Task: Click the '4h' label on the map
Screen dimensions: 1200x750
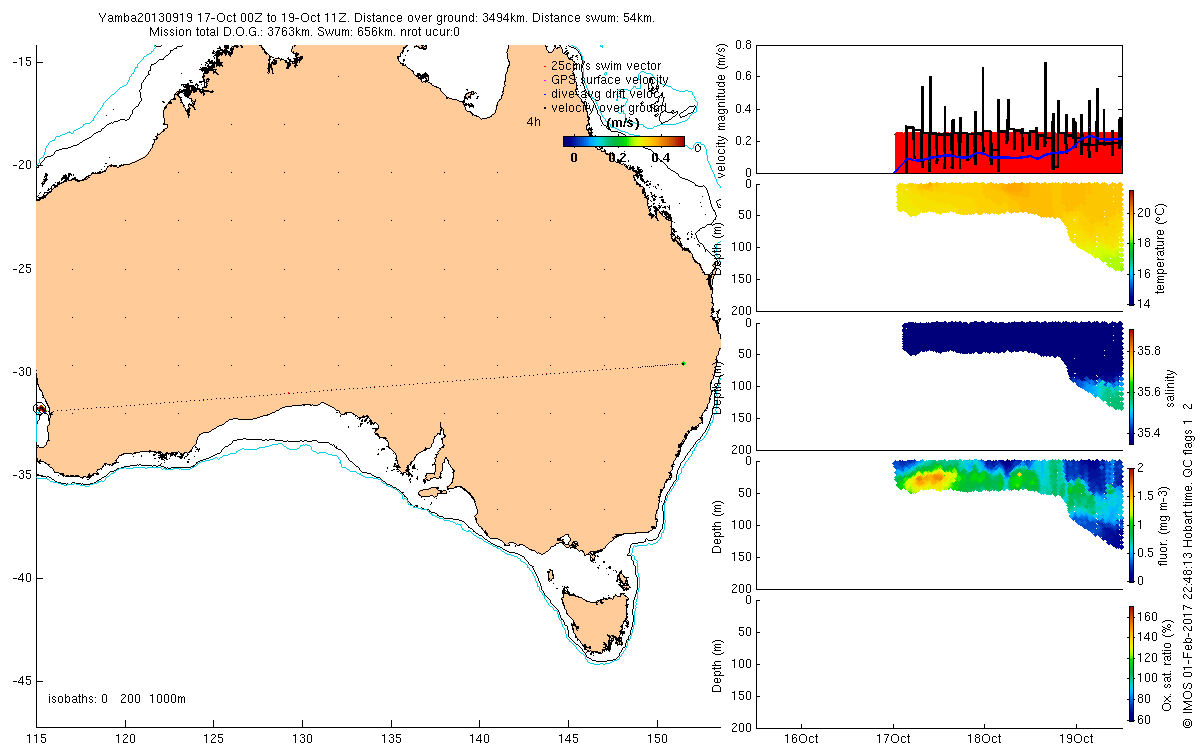Action: pyautogui.click(x=534, y=121)
